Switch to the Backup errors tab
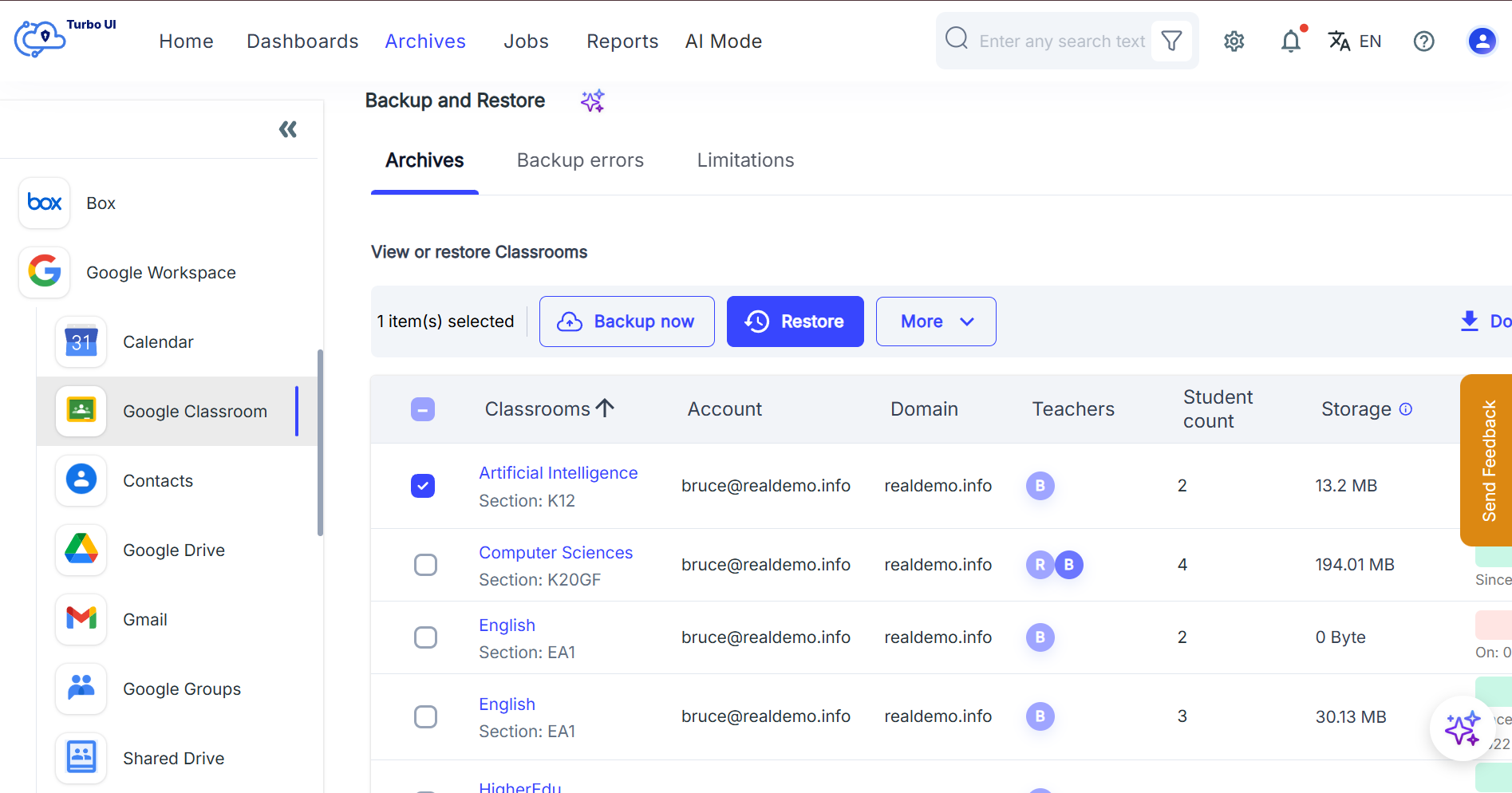The image size is (1512, 793). pyautogui.click(x=580, y=160)
